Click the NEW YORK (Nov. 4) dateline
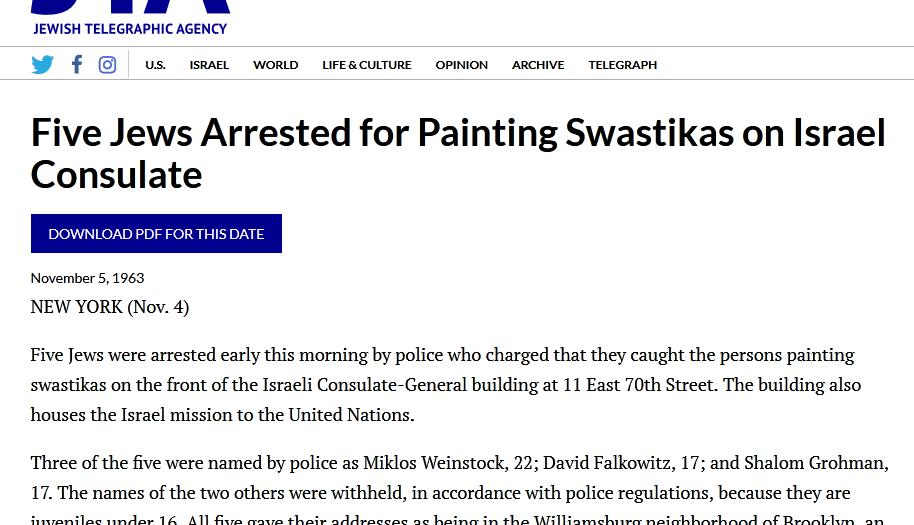The height and width of the screenshot is (525, 914). (110, 307)
